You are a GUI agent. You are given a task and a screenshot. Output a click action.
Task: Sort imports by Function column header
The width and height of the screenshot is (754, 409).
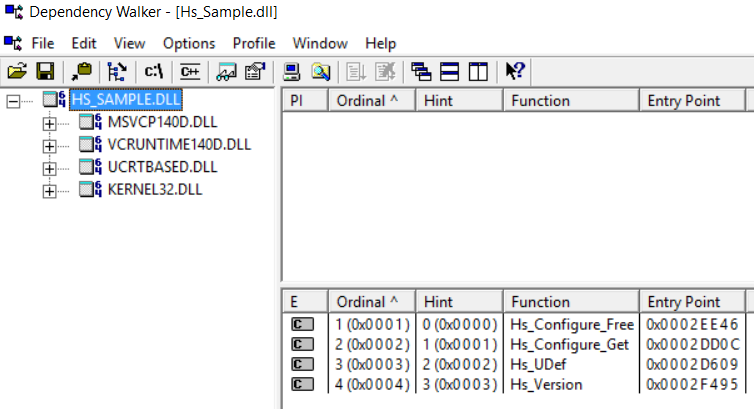(571, 100)
